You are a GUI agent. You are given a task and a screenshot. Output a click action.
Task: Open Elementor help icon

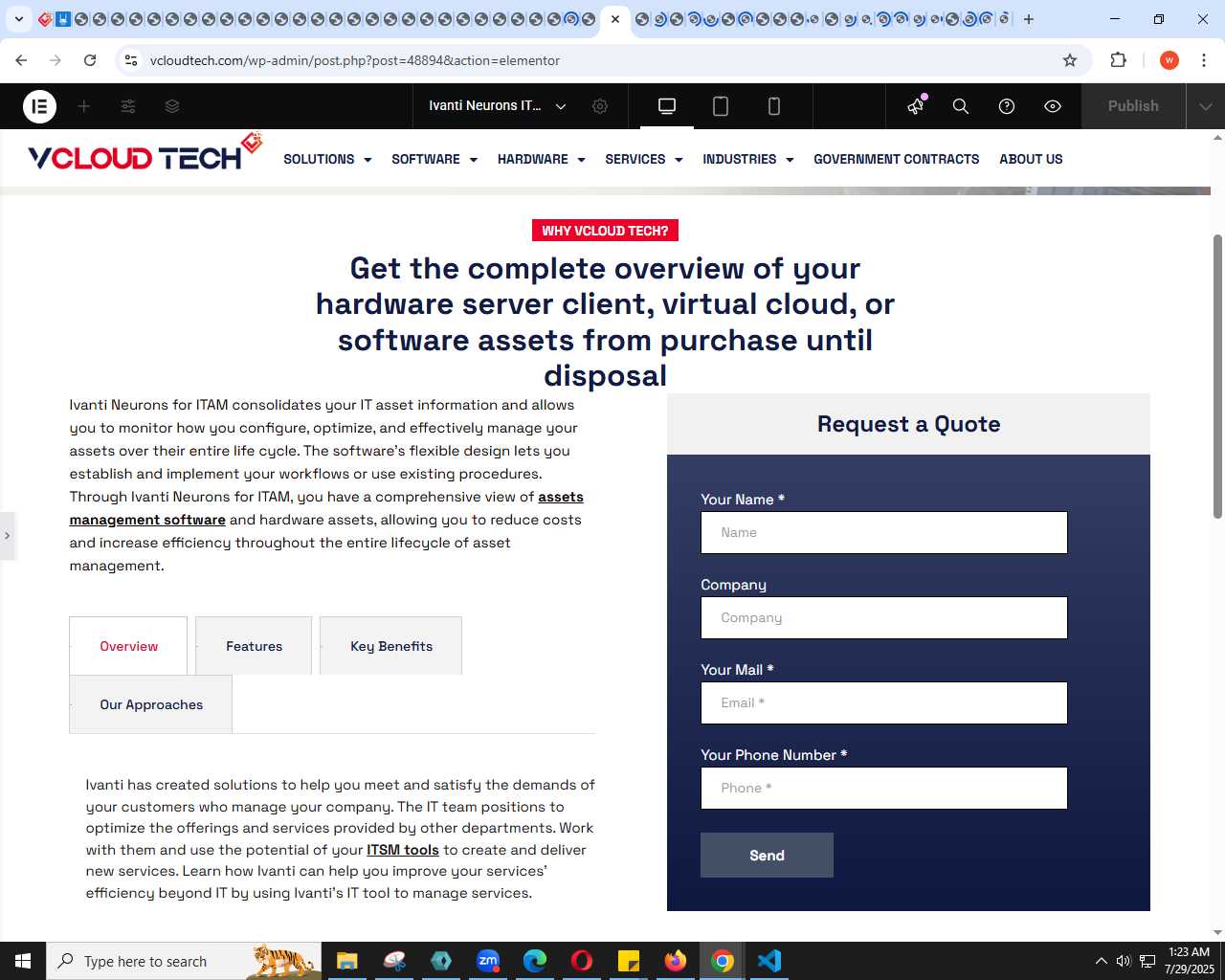1007,106
